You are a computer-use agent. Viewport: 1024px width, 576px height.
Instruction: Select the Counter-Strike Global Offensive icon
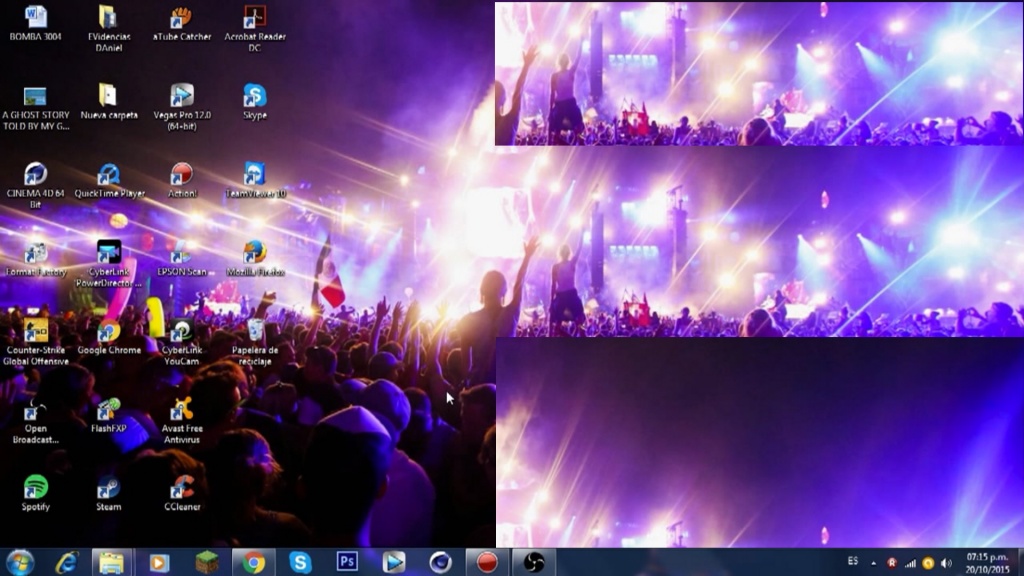[x=35, y=332]
